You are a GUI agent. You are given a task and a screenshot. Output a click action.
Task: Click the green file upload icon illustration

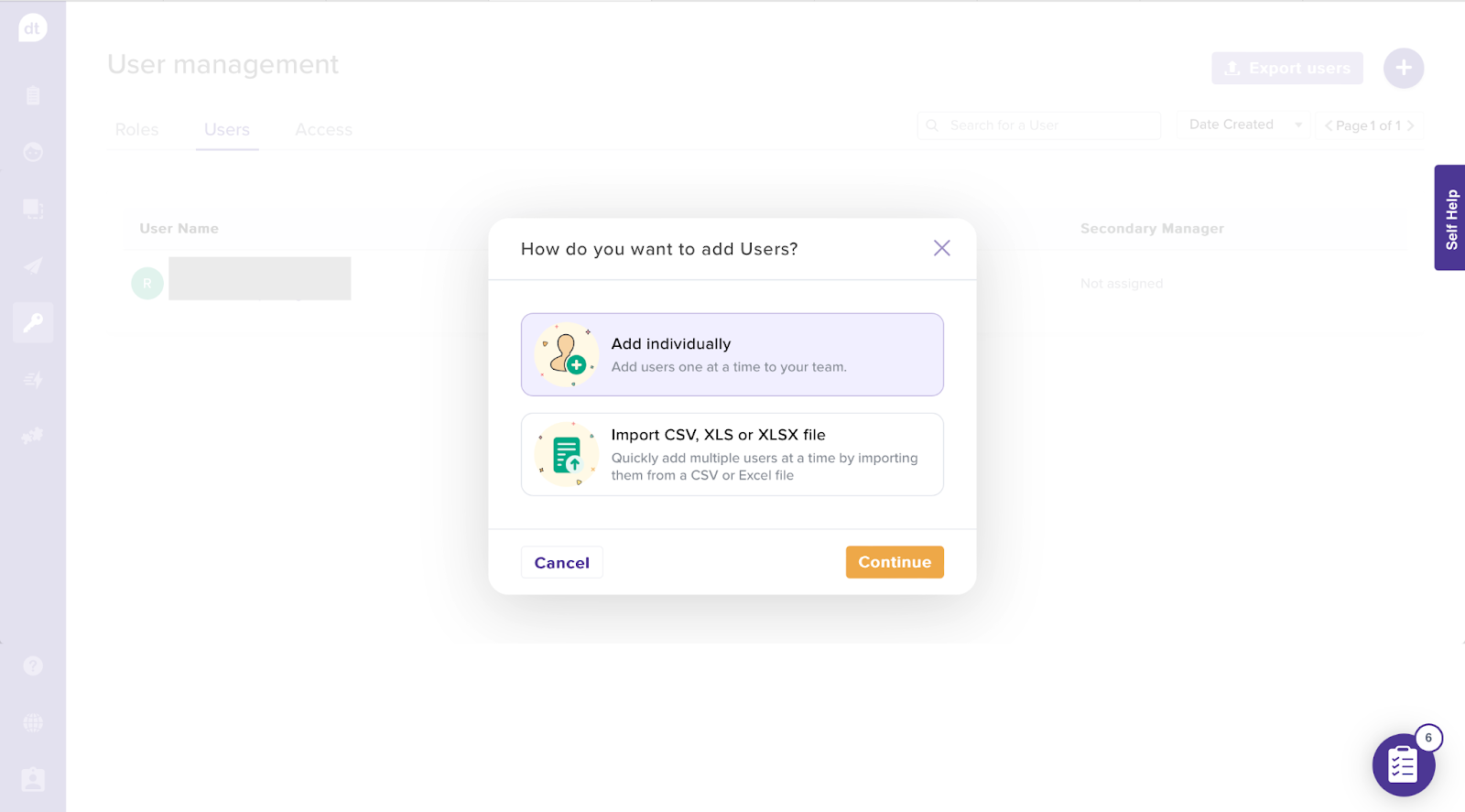point(567,455)
